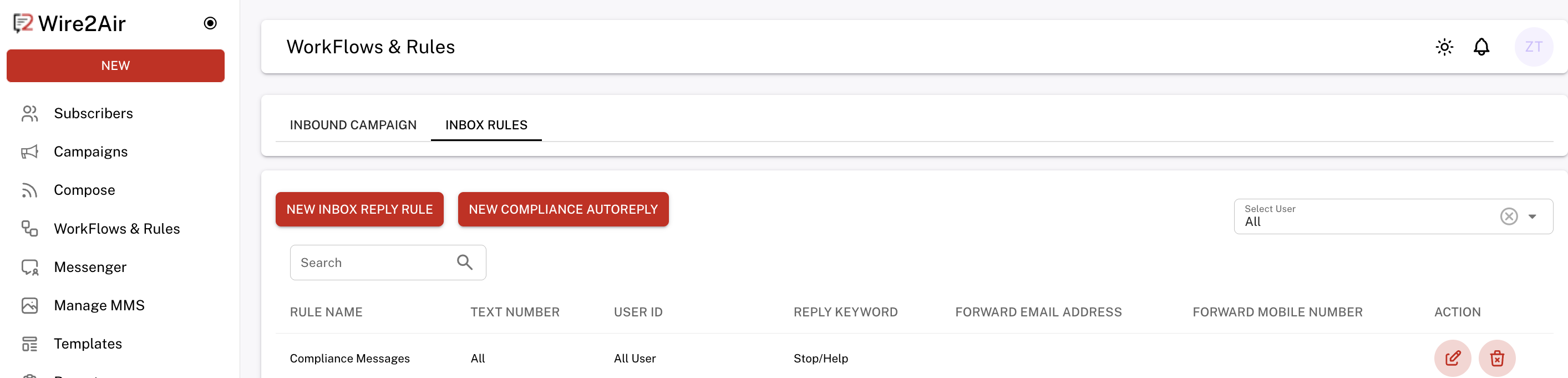Expand the Select User dropdown arrow
Viewport: 1568px width, 378px height.
[x=1532, y=216]
